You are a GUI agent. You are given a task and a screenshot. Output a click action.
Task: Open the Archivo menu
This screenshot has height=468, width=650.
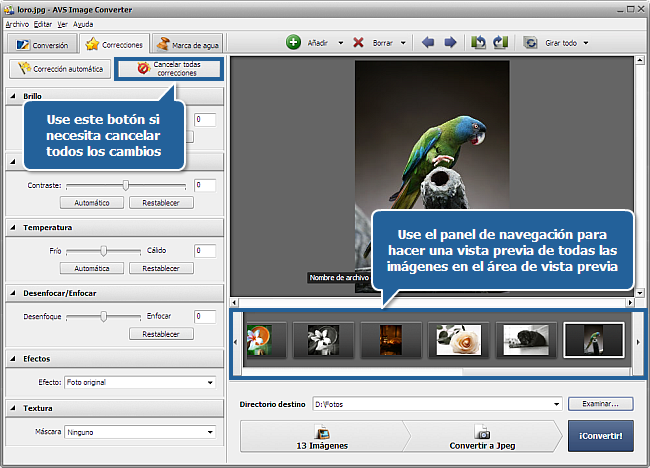click(x=17, y=23)
